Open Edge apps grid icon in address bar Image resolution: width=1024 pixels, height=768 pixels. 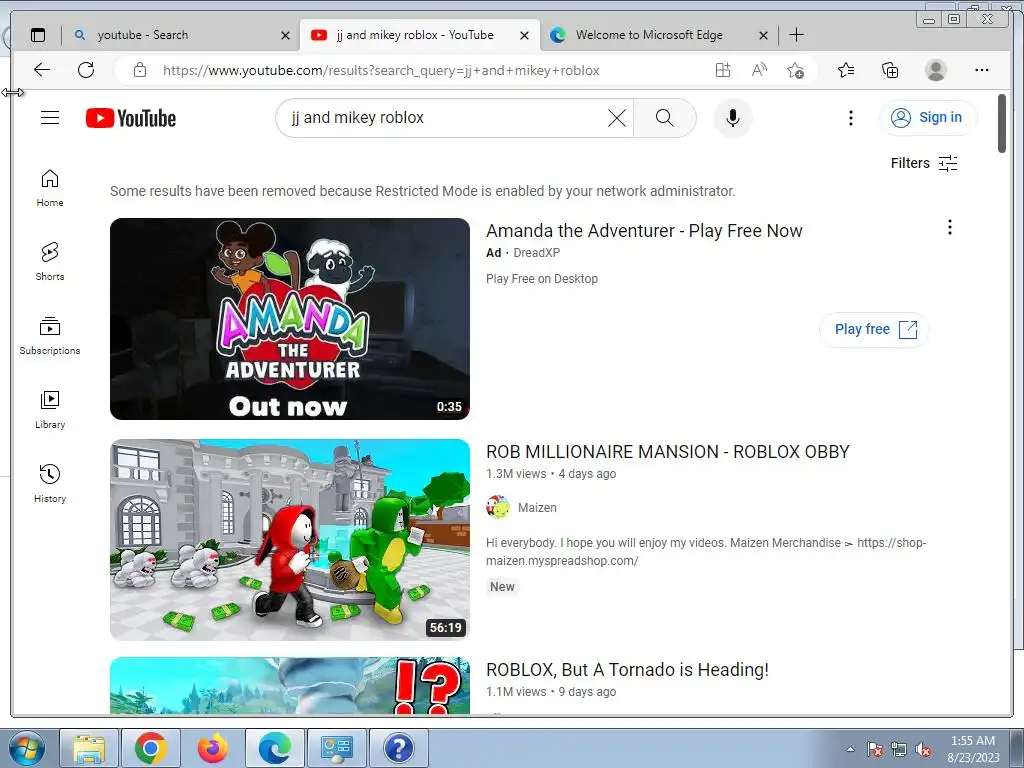(722, 70)
